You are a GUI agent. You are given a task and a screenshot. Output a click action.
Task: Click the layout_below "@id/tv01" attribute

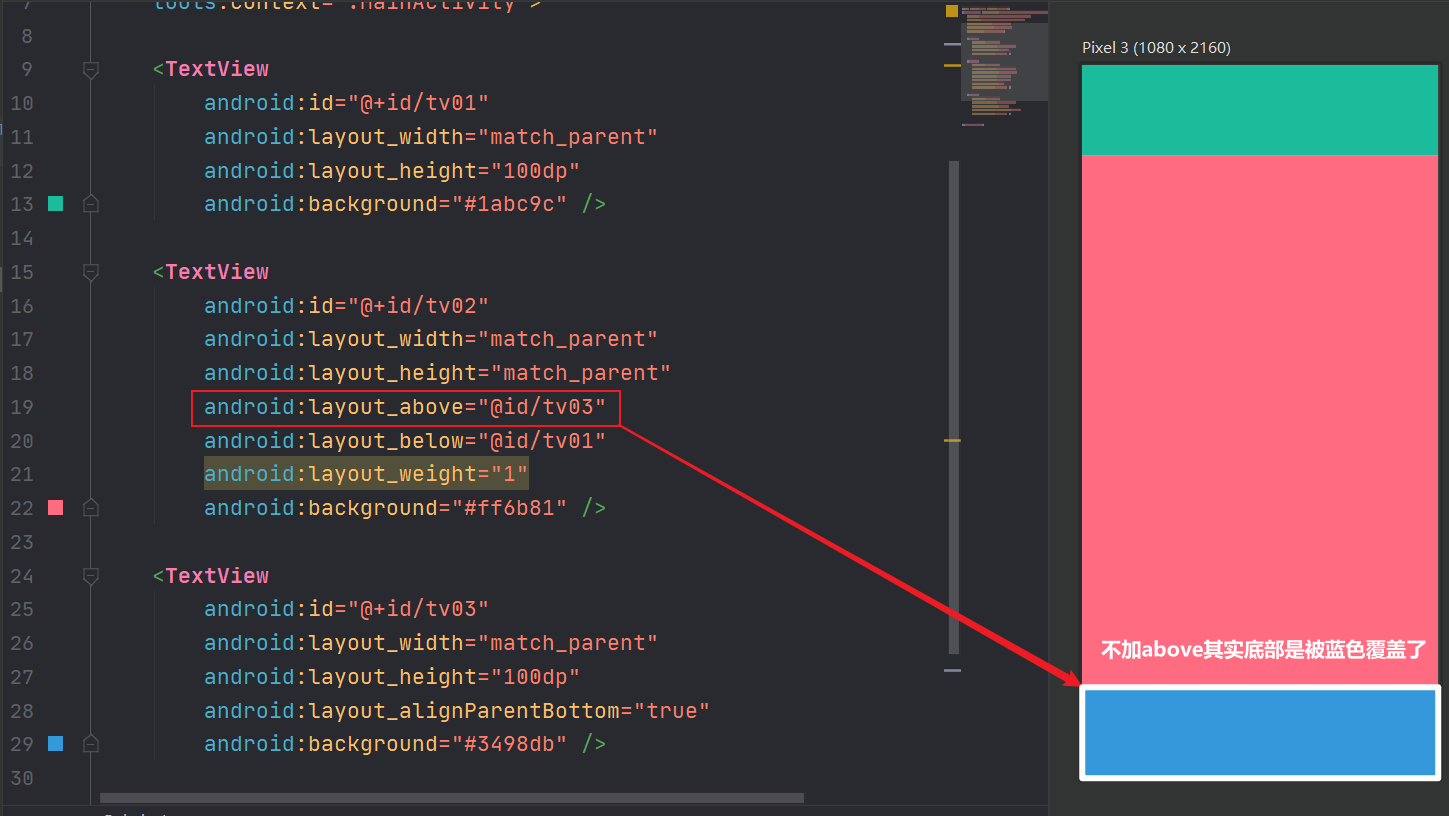pyautogui.click(x=405, y=441)
